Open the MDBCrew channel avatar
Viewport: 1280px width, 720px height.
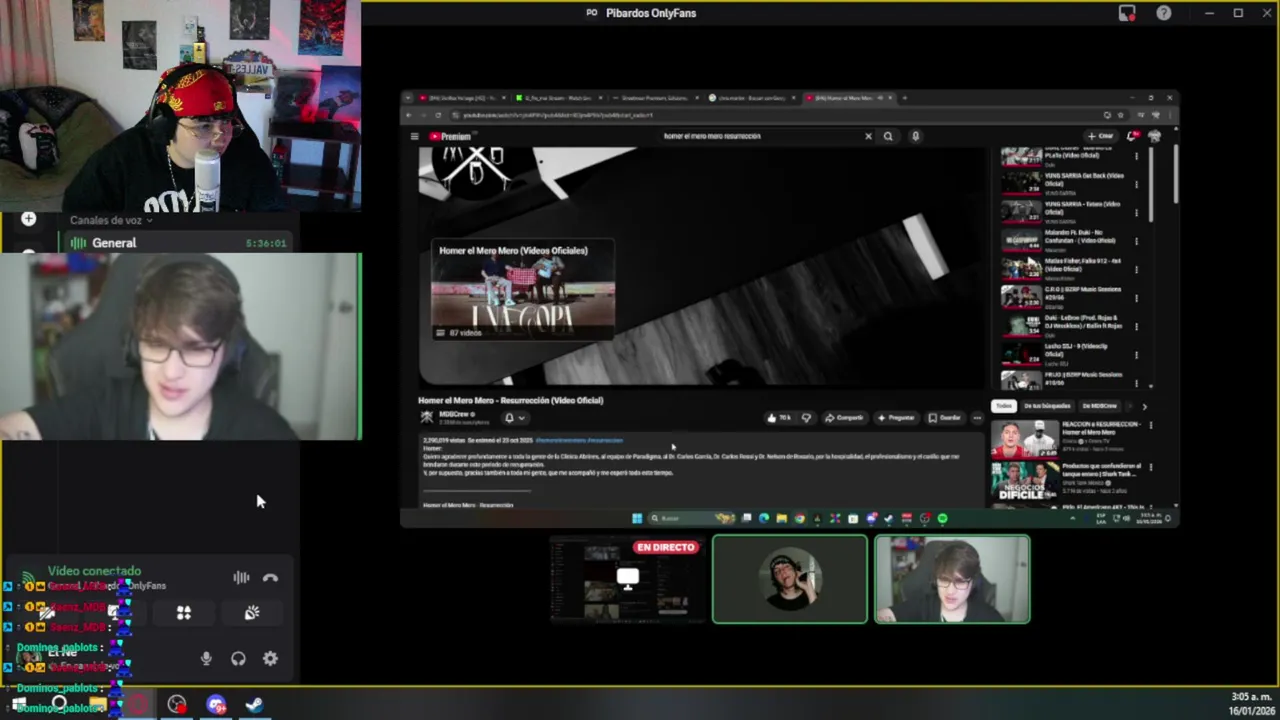(x=427, y=417)
